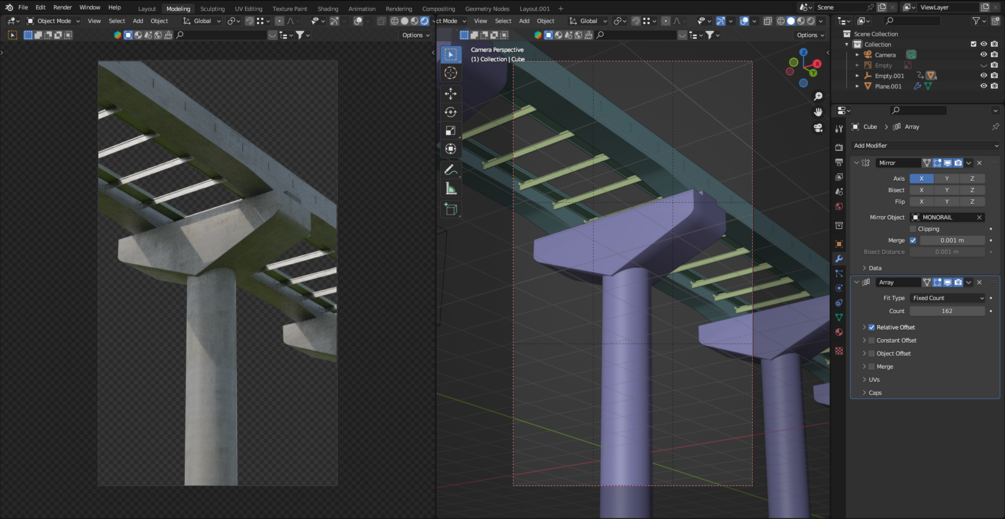
Task: Open the Modifiers wrench properties tab
Action: click(x=839, y=259)
